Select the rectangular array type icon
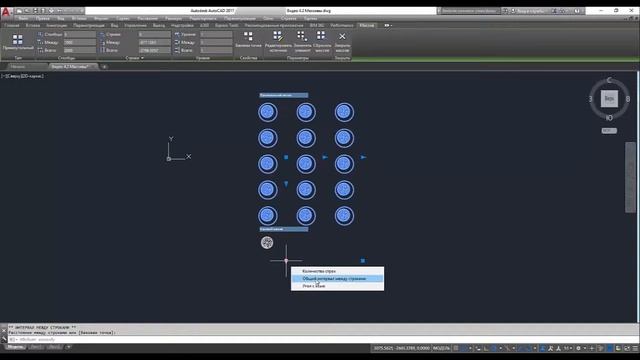The width and height of the screenshot is (640, 360). [18, 39]
